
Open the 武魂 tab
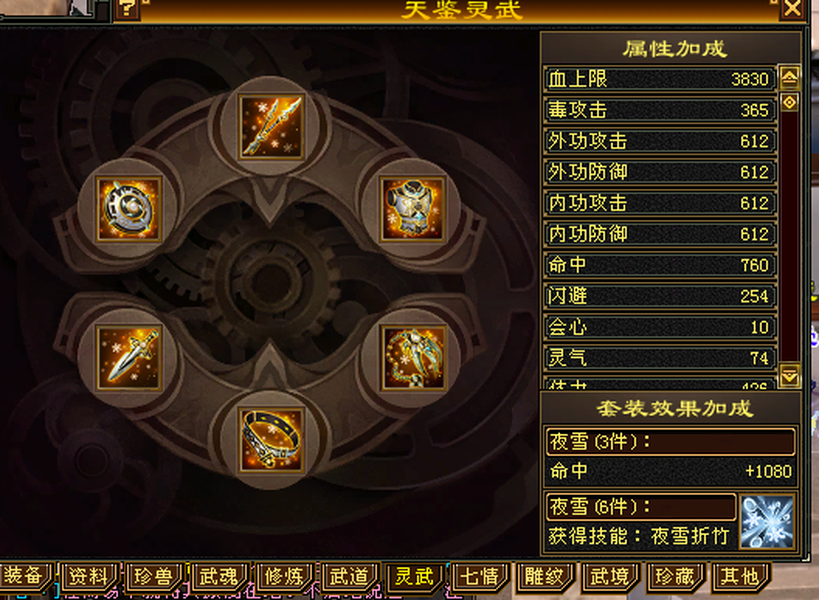[219, 577]
